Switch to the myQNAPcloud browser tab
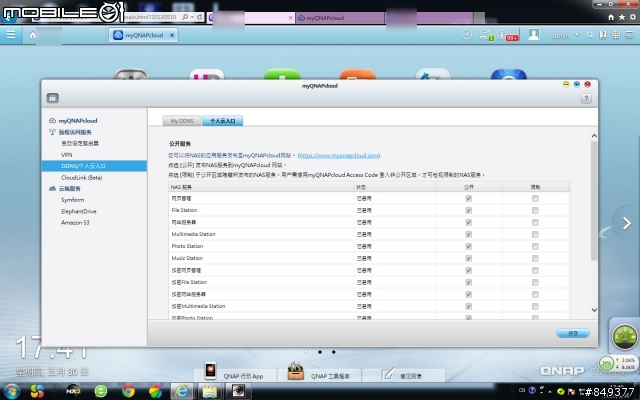 (x=340, y=18)
